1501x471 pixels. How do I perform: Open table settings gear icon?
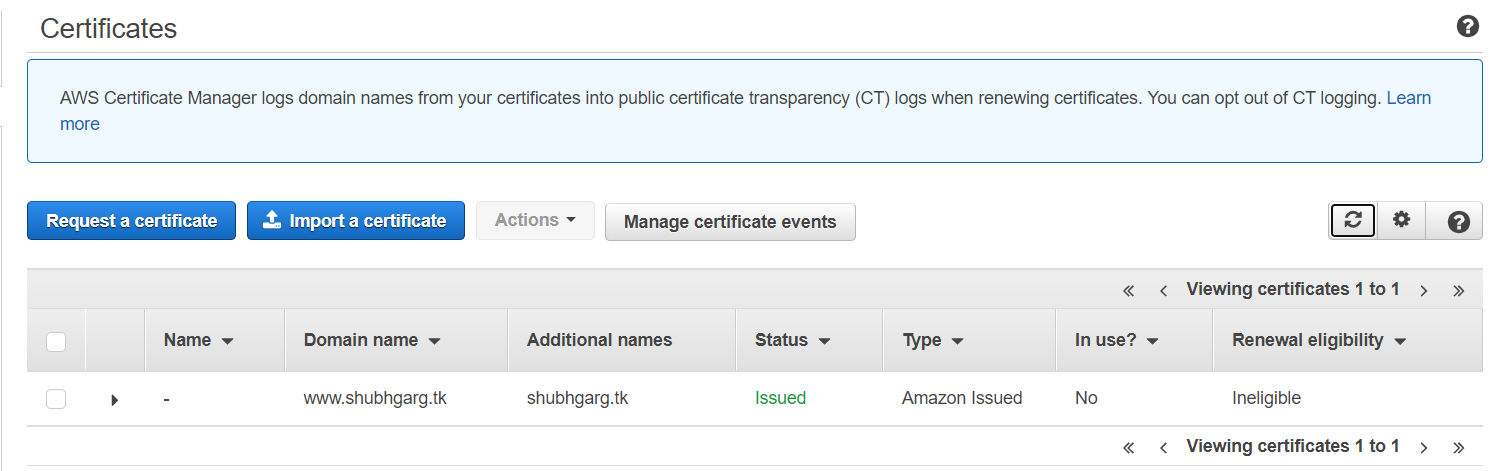click(1401, 221)
